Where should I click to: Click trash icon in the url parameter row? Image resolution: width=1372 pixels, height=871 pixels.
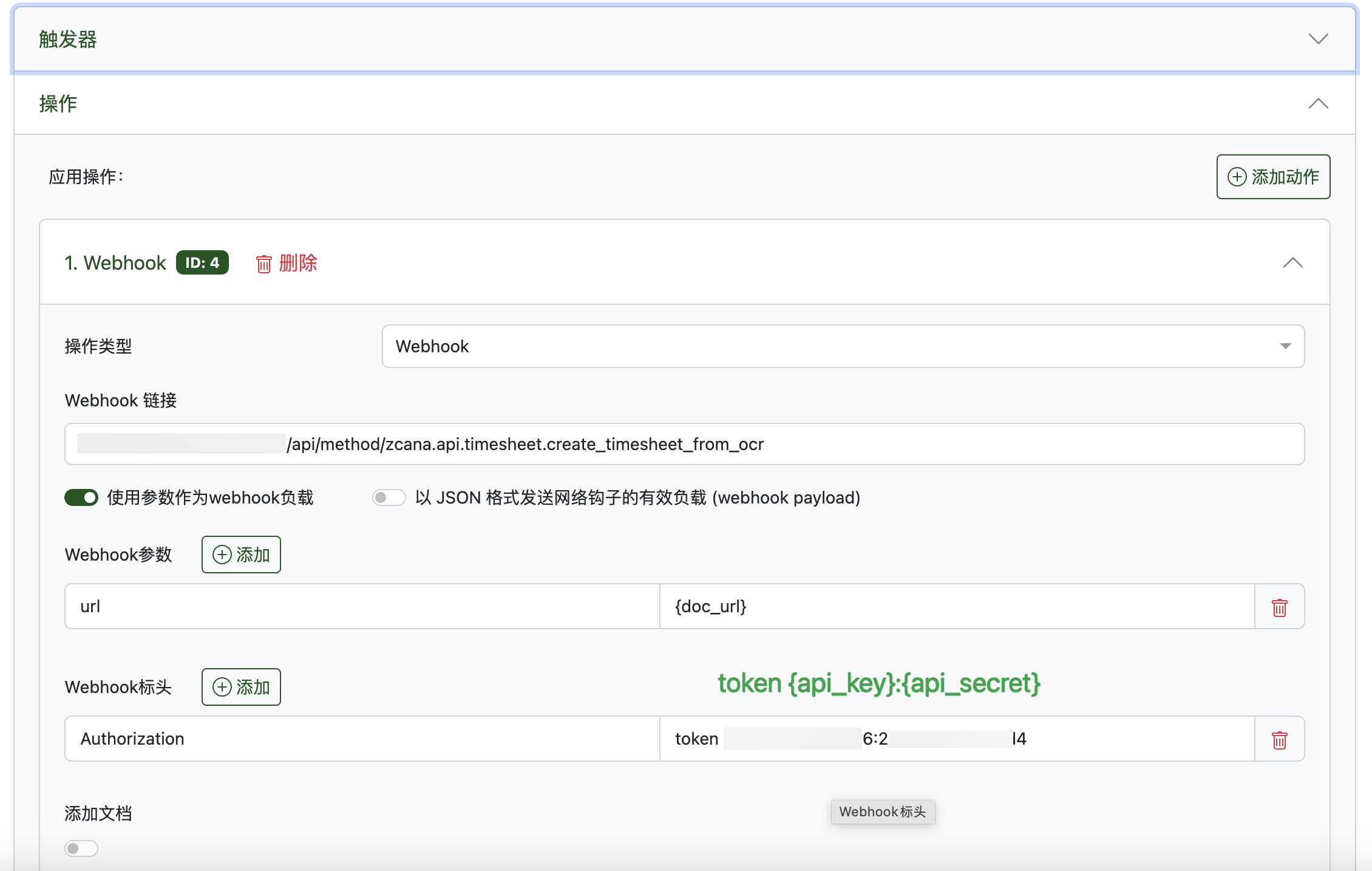click(1279, 607)
